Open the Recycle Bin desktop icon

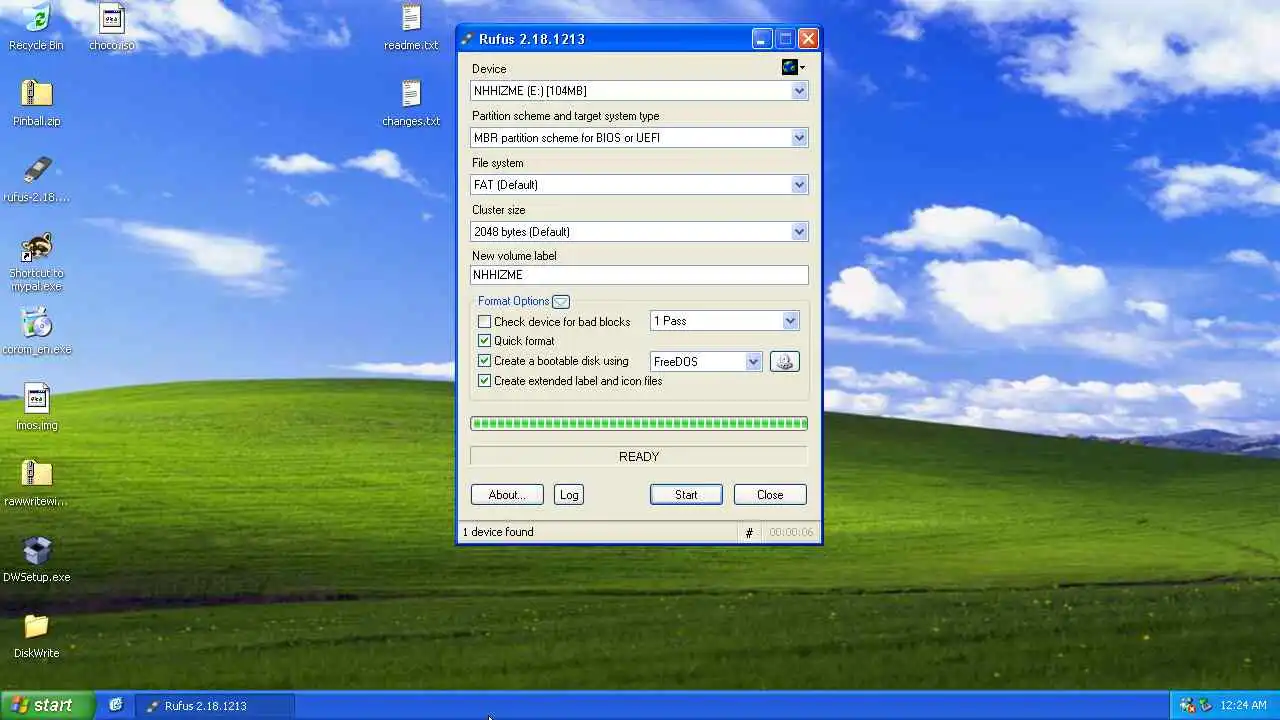pos(36,27)
